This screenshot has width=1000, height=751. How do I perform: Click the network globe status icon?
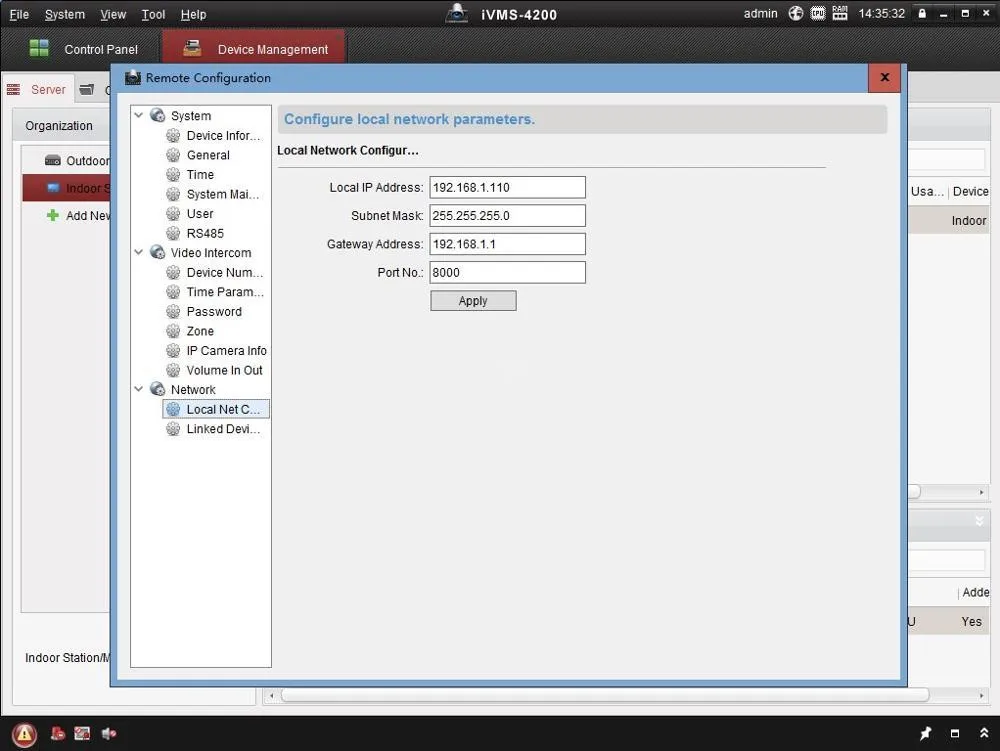[795, 13]
